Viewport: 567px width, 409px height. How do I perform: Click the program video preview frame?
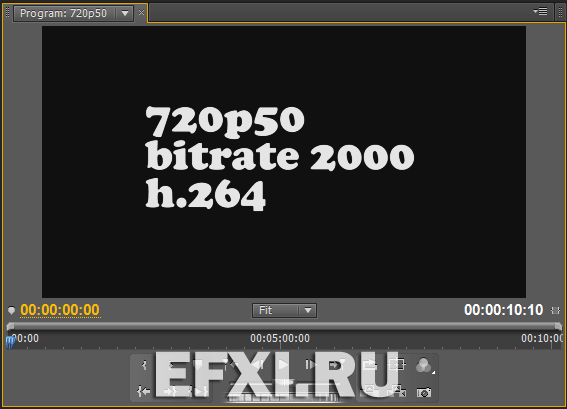pos(284,162)
